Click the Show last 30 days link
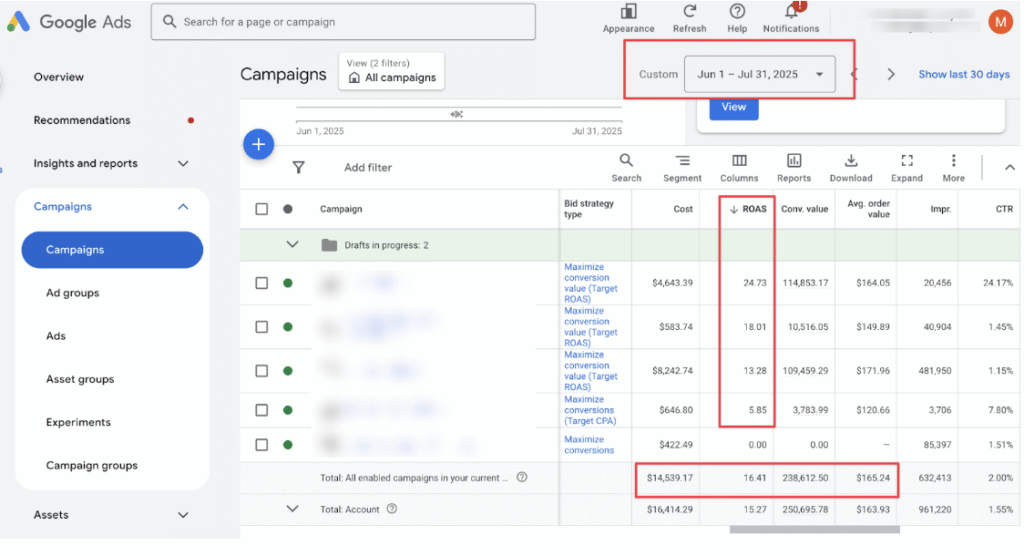 (964, 74)
